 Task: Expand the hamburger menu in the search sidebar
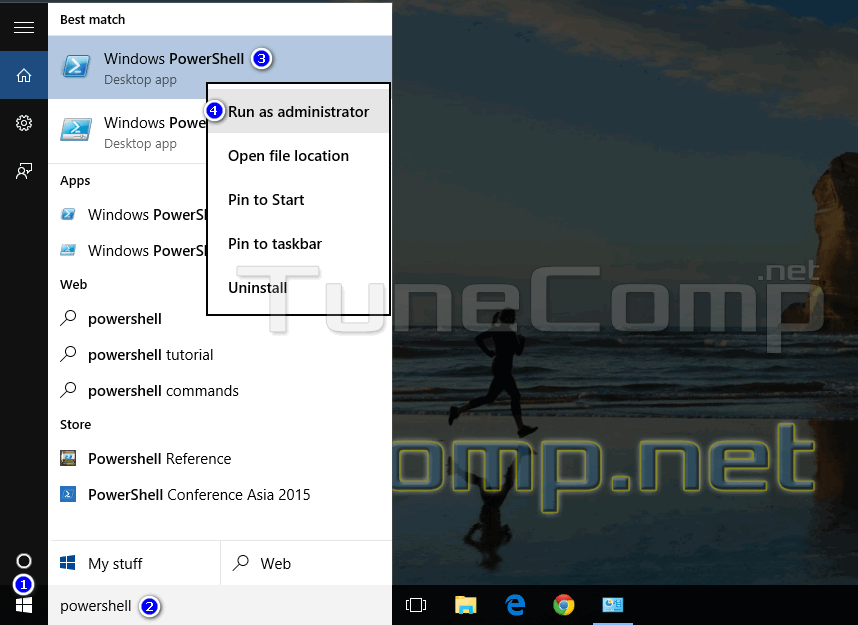(x=24, y=27)
